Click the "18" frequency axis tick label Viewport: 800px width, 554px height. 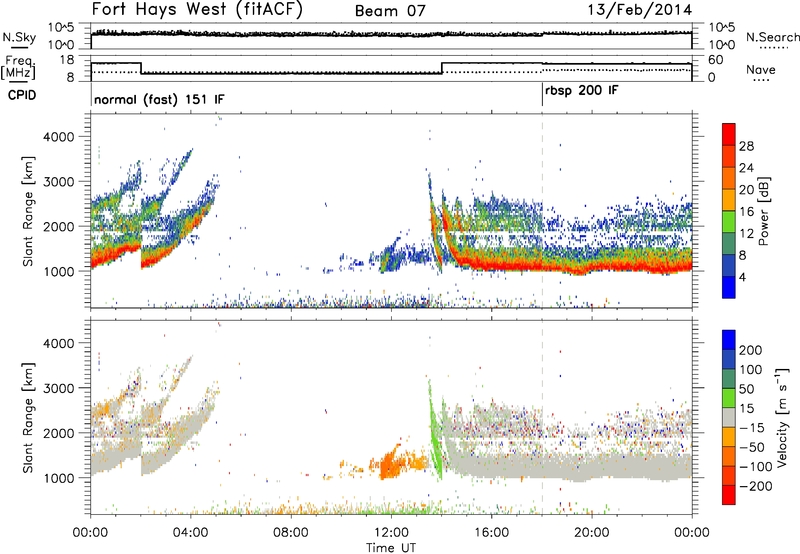pyautogui.click(x=66, y=60)
